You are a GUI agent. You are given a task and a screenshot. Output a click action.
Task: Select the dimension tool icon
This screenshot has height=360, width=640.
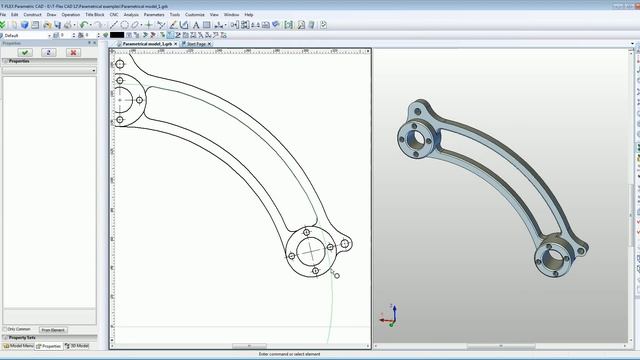[219, 25]
